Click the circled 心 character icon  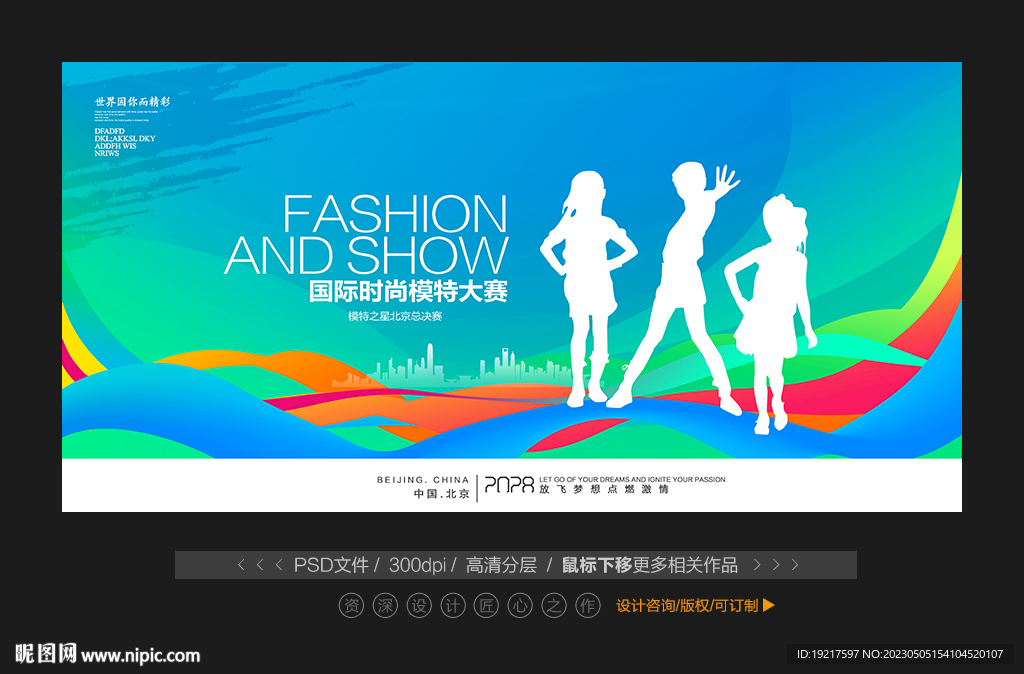coord(520,605)
